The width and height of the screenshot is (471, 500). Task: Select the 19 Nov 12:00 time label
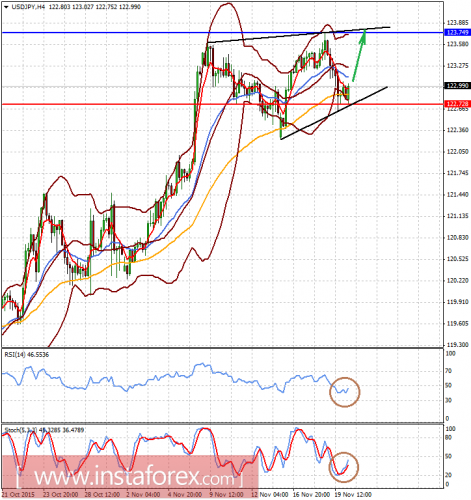click(353, 494)
